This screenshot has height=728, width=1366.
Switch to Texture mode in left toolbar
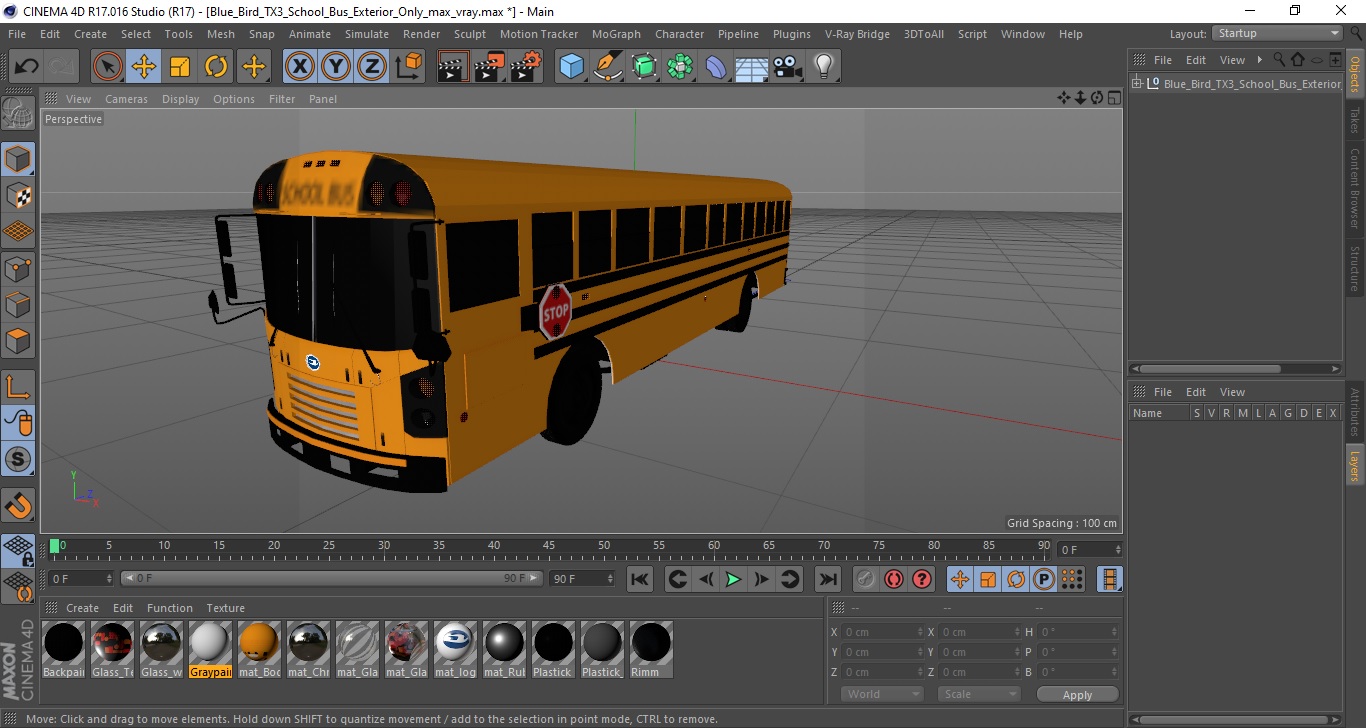[x=18, y=195]
